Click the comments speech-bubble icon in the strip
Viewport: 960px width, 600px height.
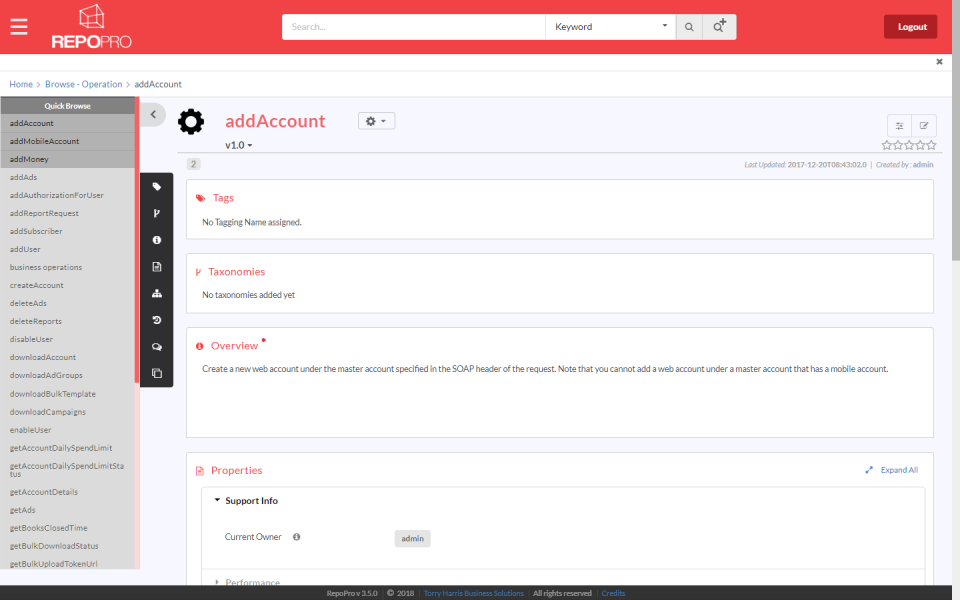pos(157,346)
